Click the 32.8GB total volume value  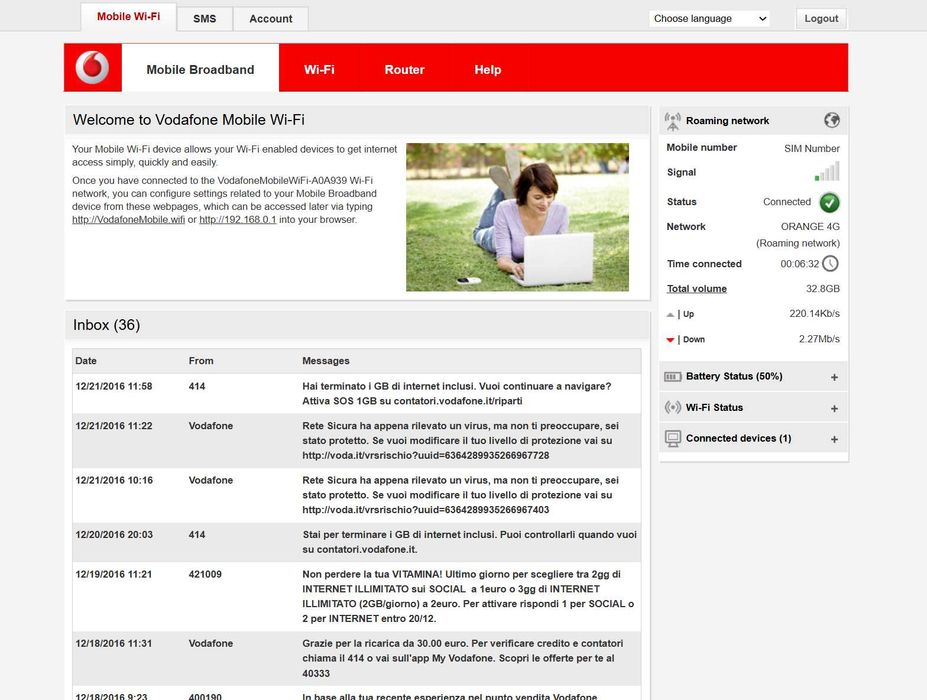(x=822, y=289)
